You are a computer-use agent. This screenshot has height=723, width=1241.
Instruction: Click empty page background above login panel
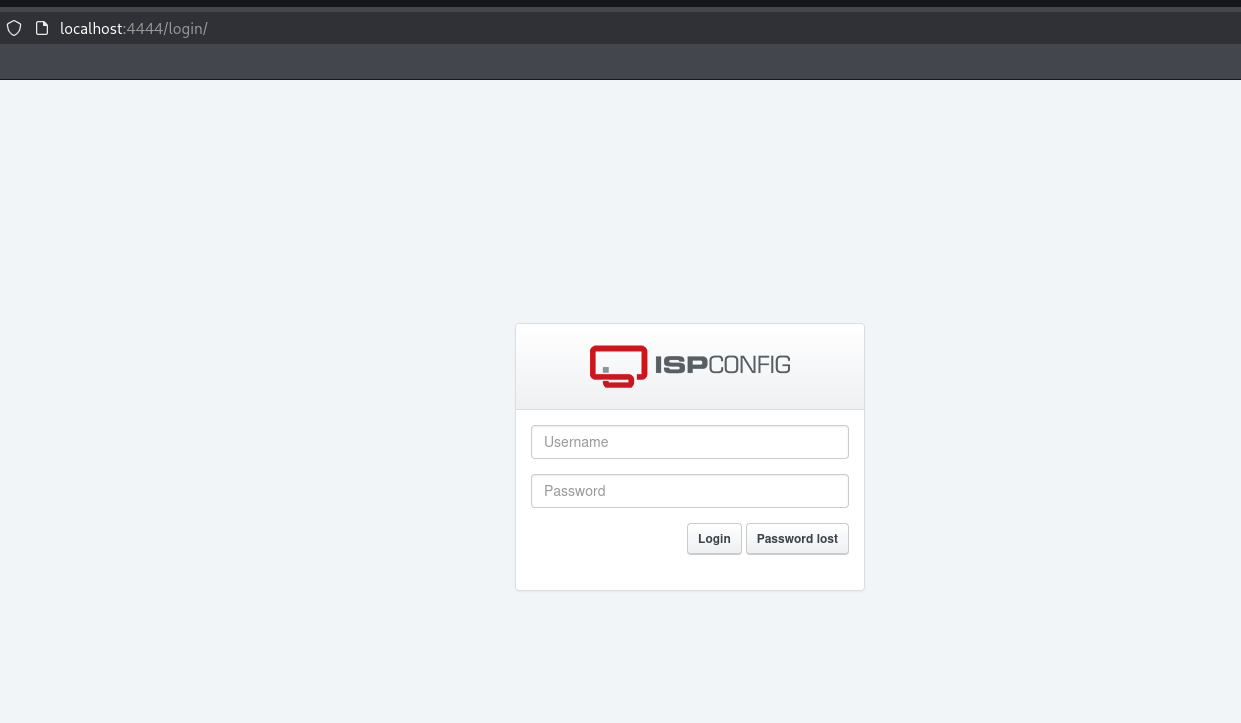click(689, 200)
